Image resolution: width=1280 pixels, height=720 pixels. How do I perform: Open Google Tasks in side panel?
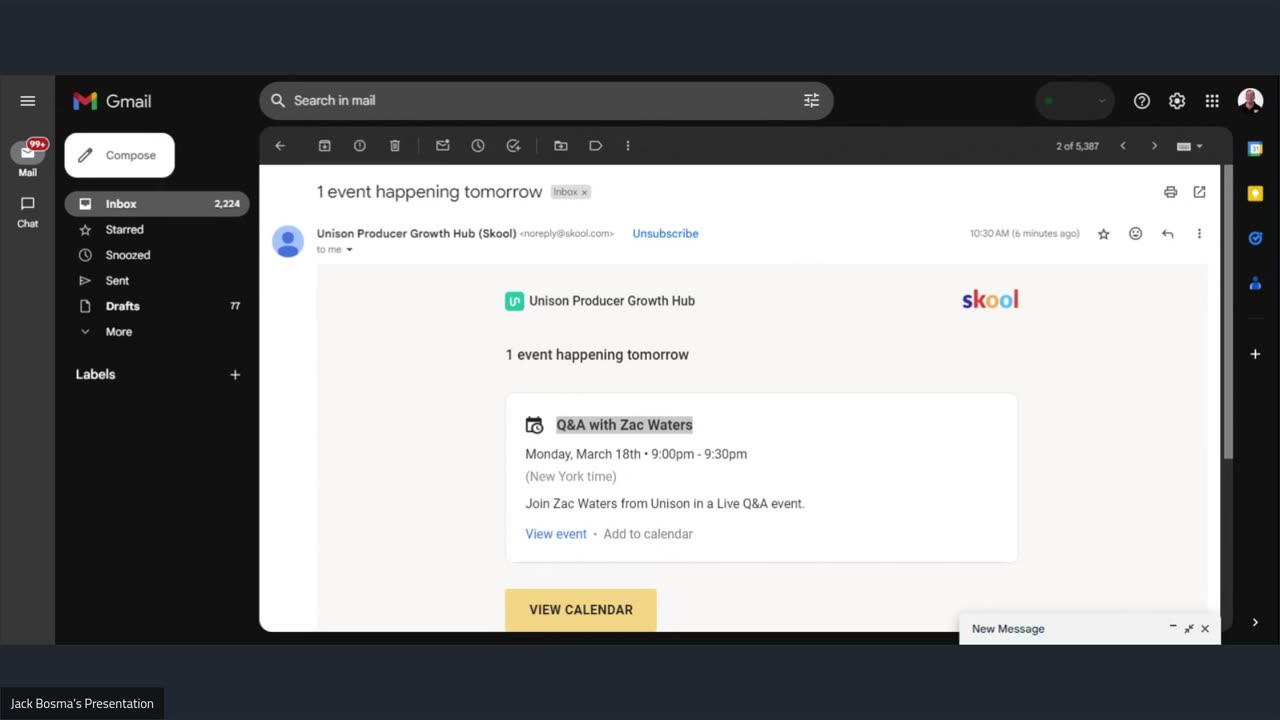1255,238
